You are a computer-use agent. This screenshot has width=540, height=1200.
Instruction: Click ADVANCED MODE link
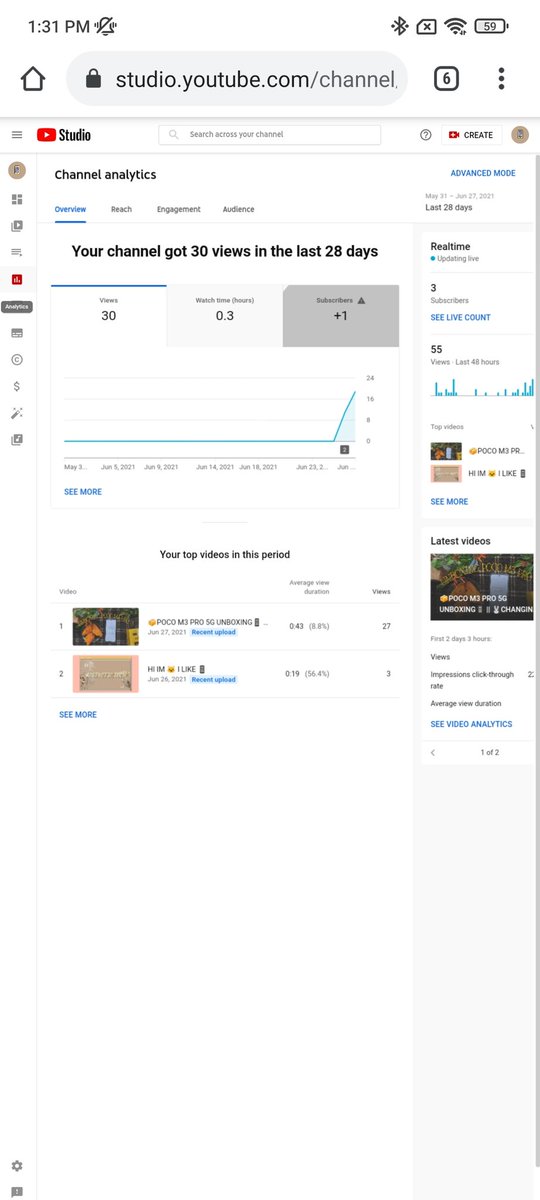coord(483,173)
